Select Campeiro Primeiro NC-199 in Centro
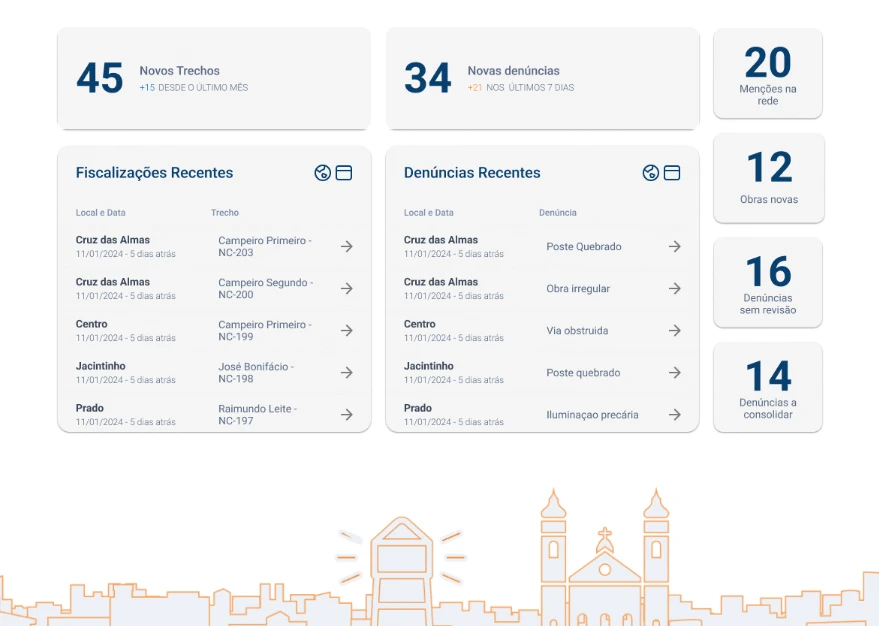Viewport: 879px width, 626px height. (x=264, y=331)
